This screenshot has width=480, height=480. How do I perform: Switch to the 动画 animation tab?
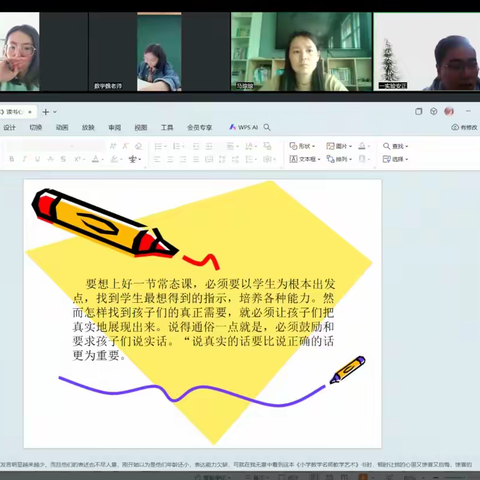[62, 127]
